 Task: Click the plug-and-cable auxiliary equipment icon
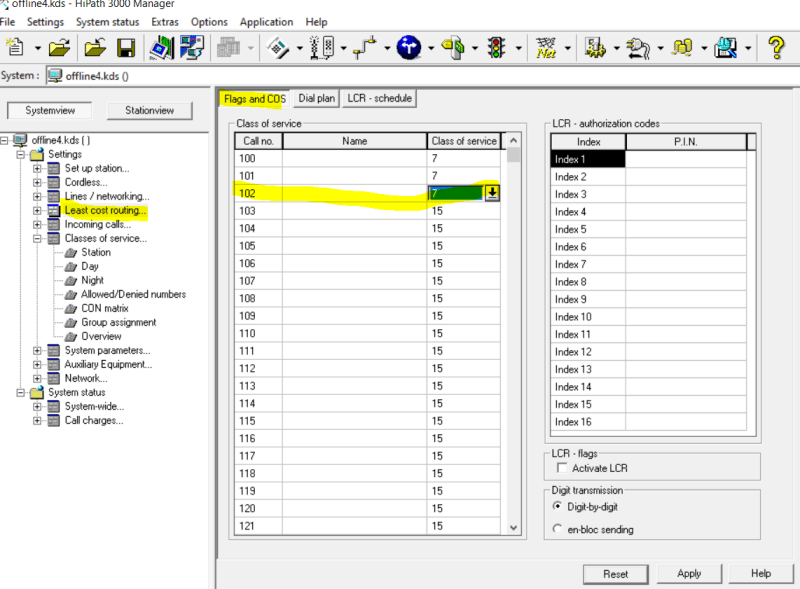(638, 48)
